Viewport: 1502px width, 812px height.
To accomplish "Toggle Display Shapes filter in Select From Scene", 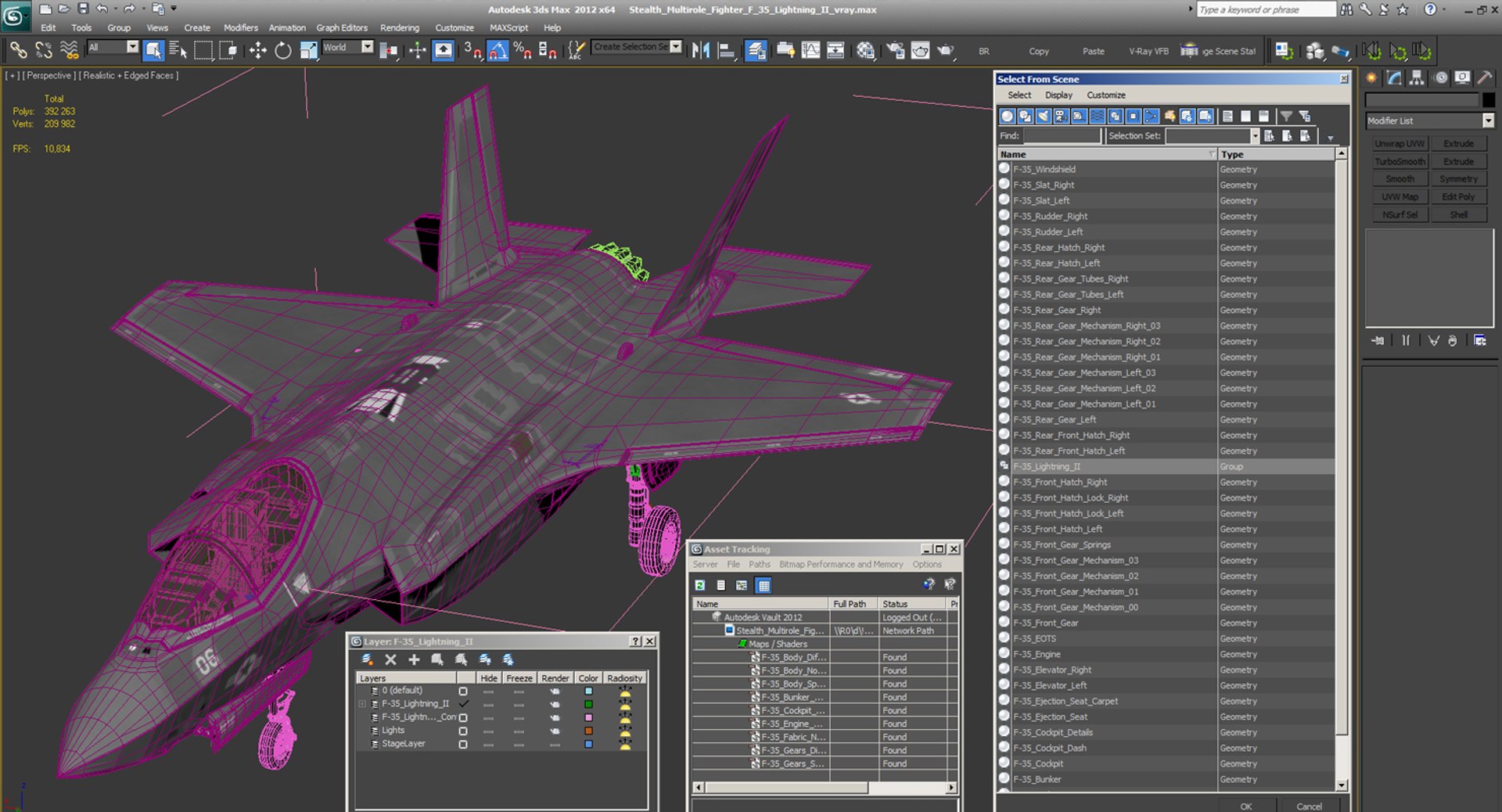I will click(x=1026, y=116).
